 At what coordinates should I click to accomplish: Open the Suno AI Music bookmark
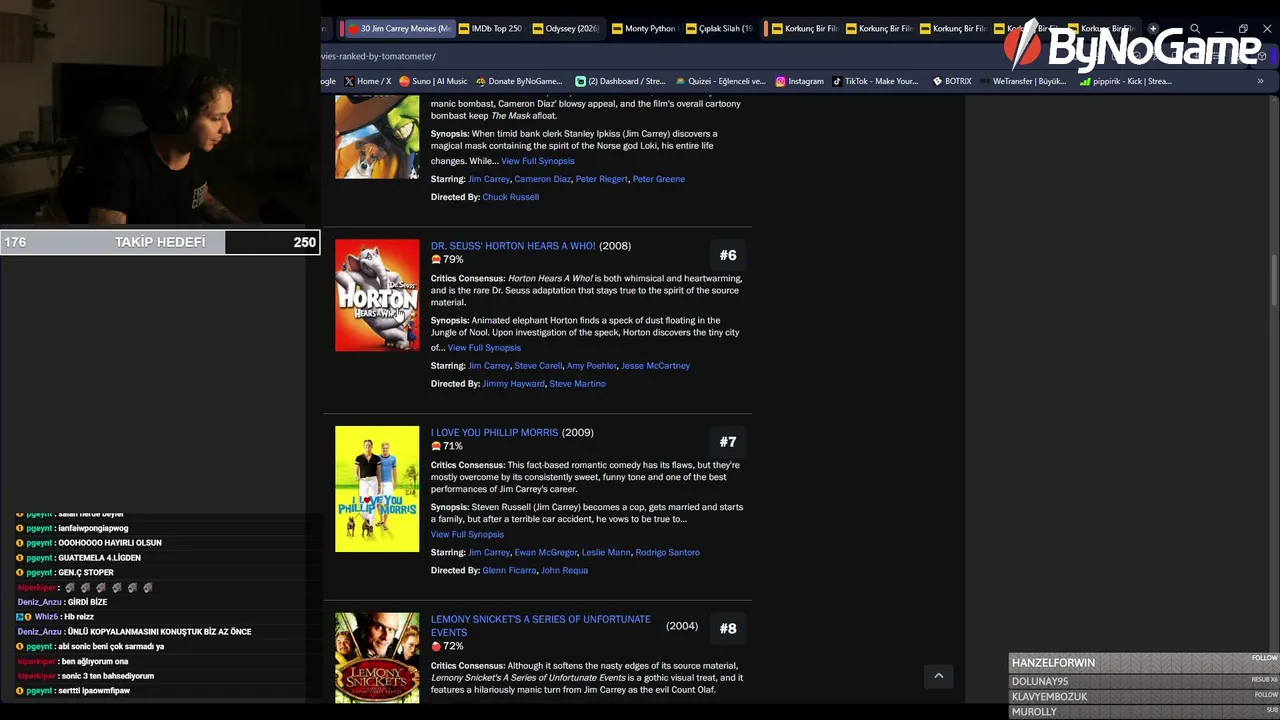[x=433, y=81]
